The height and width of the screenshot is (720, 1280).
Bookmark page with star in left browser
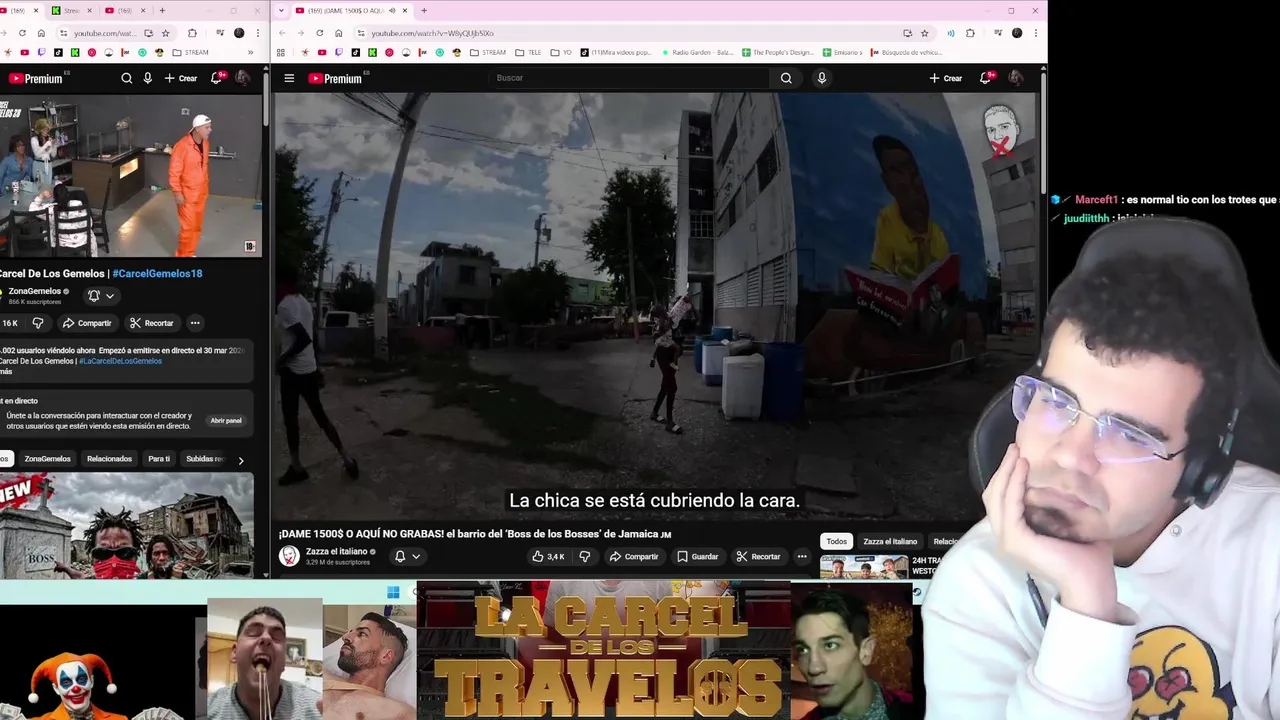click(x=166, y=33)
